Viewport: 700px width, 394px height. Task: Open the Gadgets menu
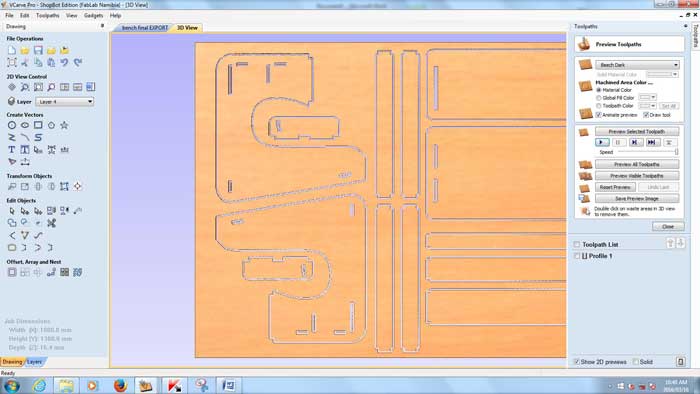93,16
